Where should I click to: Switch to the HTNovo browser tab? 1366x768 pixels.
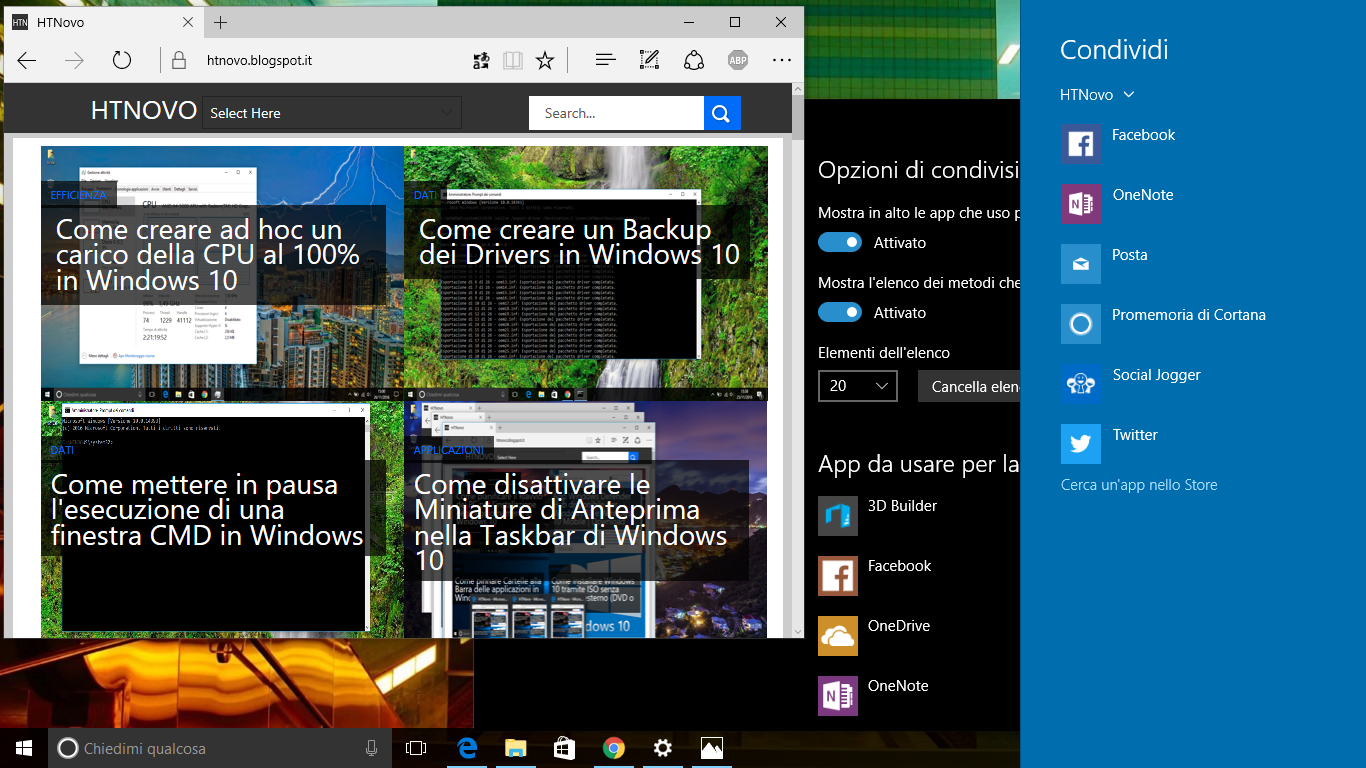pos(103,22)
